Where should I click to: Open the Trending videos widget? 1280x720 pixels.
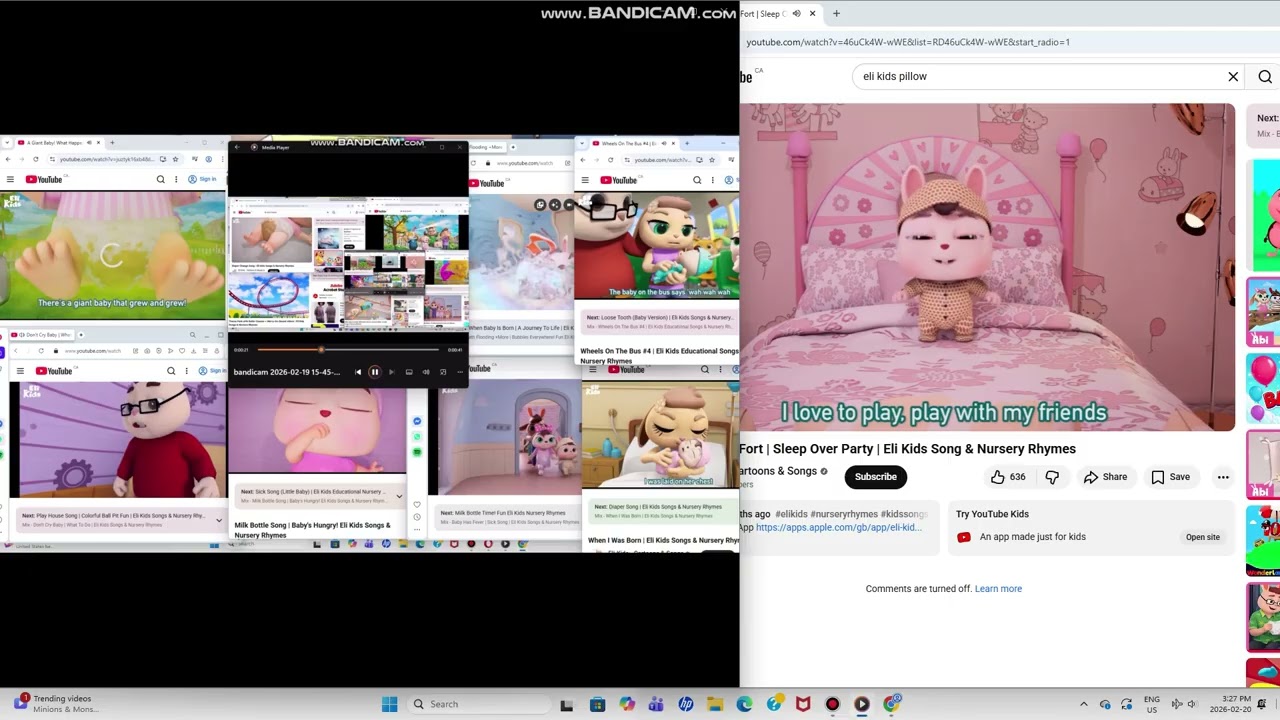click(x=55, y=704)
